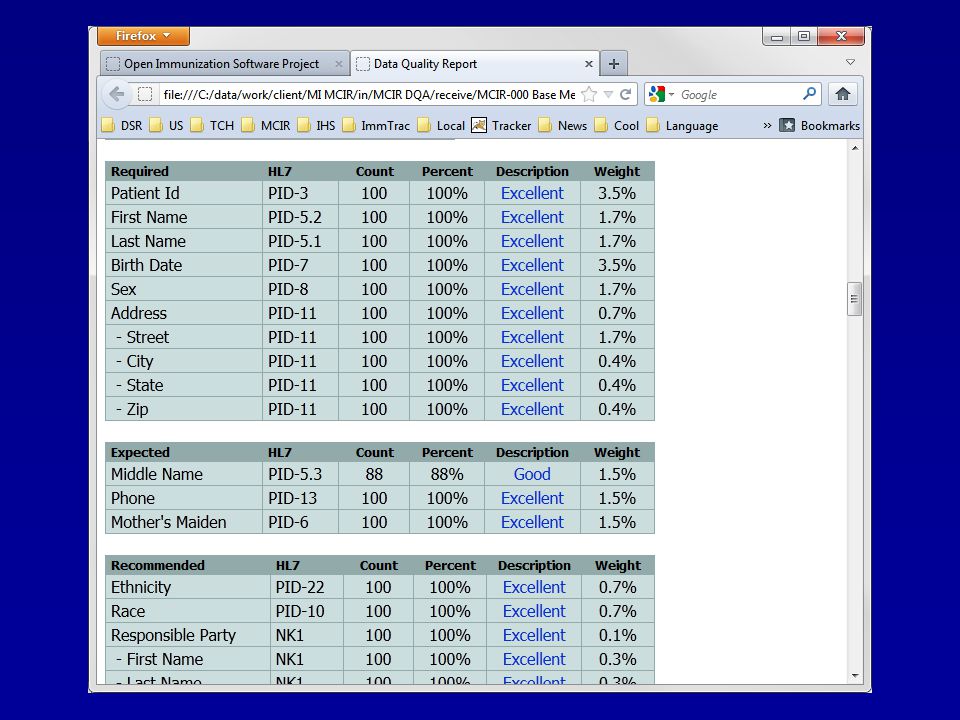960x720 pixels.
Task: Open Excellent link in Mother's Maiden row
Action: click(x=532, y=522)
